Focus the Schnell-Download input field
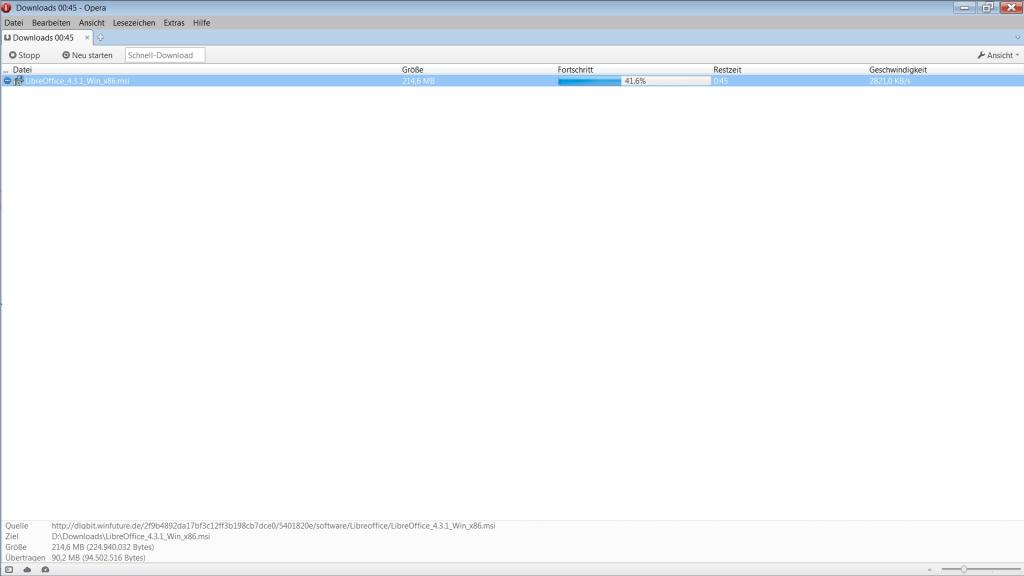Screen dimensions: 1024x576 [x=165, y=56]
